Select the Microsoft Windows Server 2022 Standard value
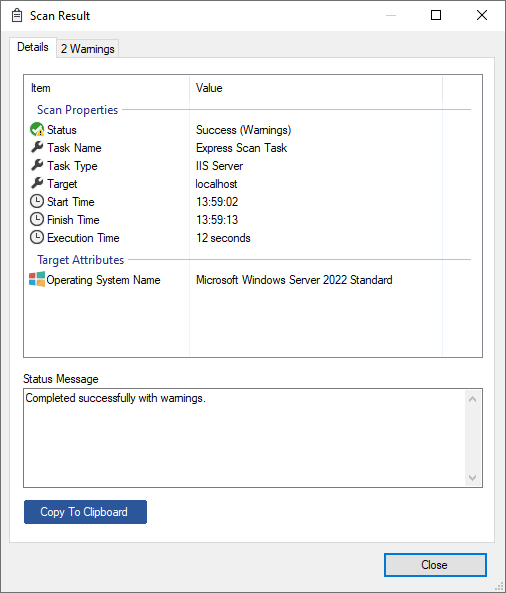Viewport: 506px width, 593px height. [294, 280]
